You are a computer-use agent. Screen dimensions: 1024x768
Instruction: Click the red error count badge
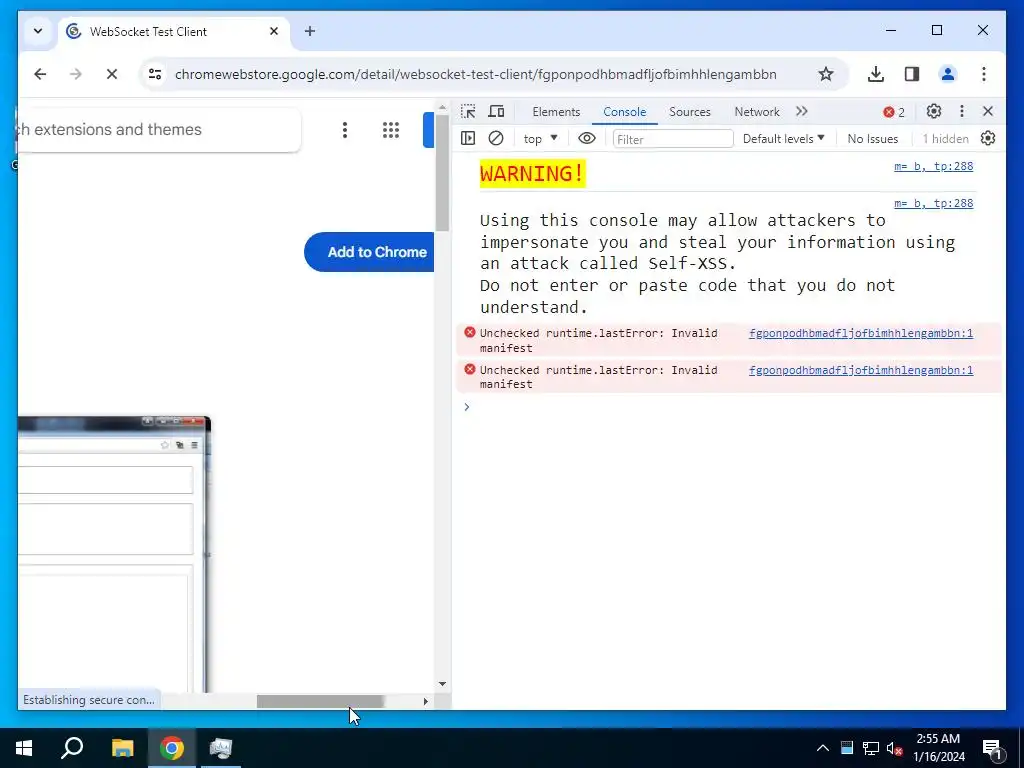click(894, 112)
